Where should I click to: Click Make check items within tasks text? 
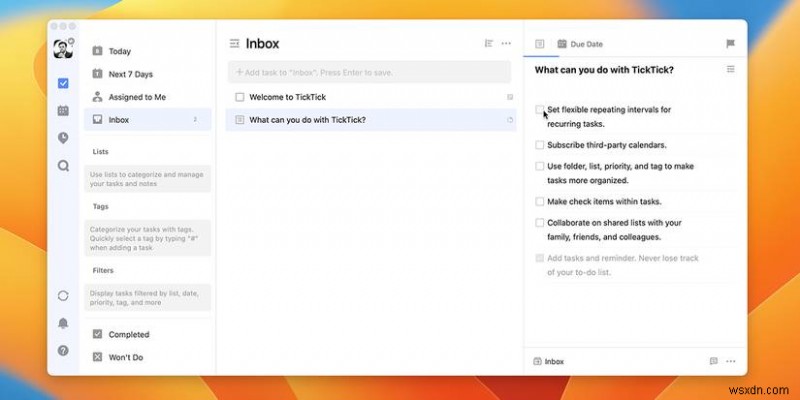click(x=604, y=202)
